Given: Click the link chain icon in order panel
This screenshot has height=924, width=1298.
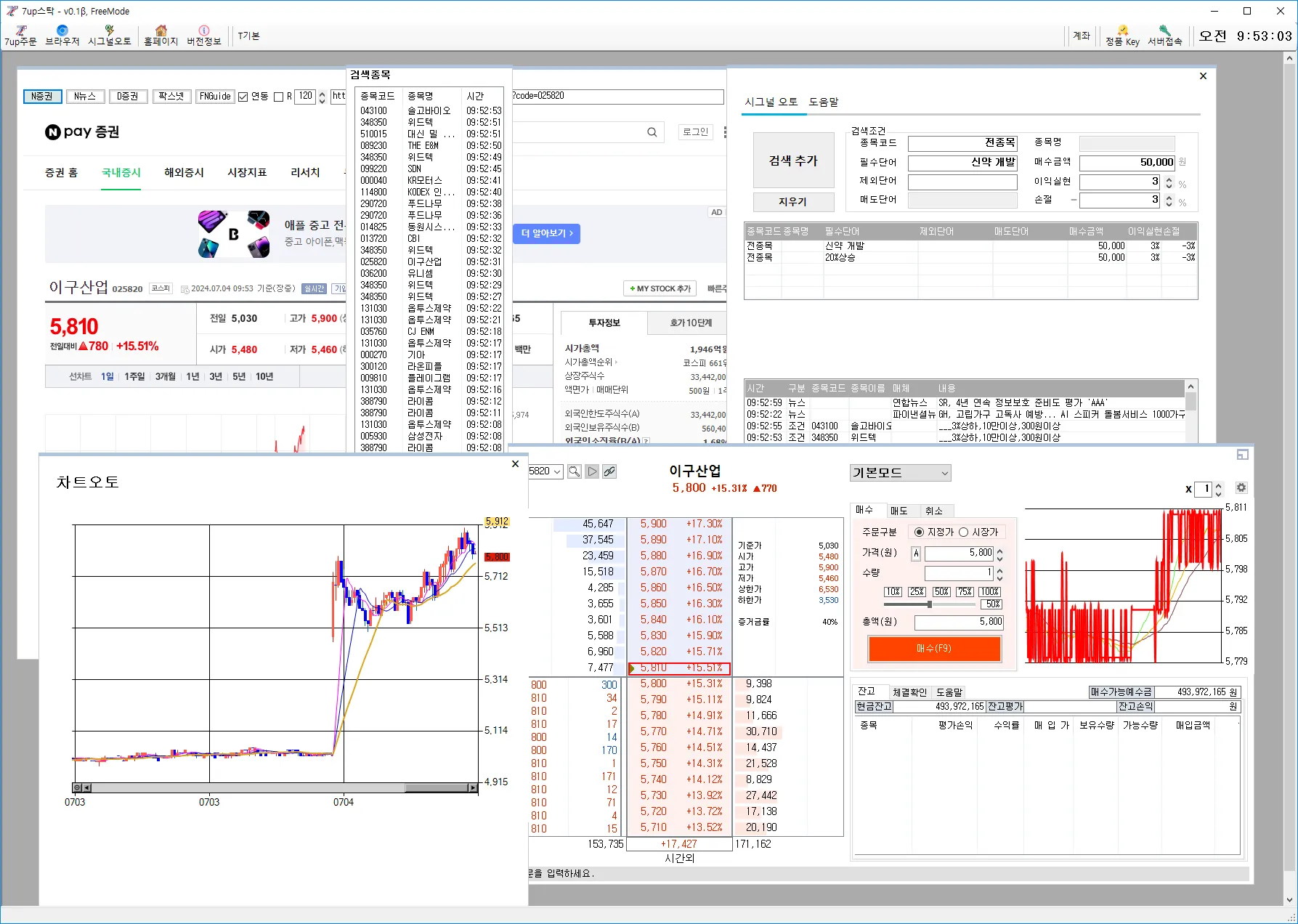Looking at the screenshot, I should click(x=609, y=471).
